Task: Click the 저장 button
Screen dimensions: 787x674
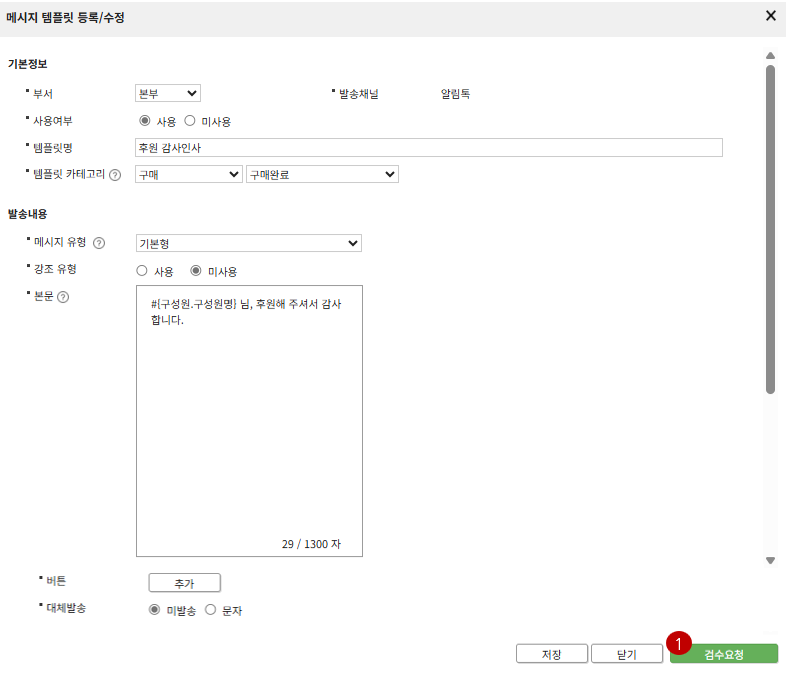Action: [551, 654]
